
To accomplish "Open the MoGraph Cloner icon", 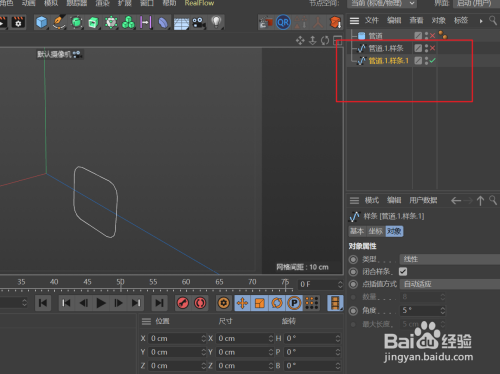I will point(111,23).
